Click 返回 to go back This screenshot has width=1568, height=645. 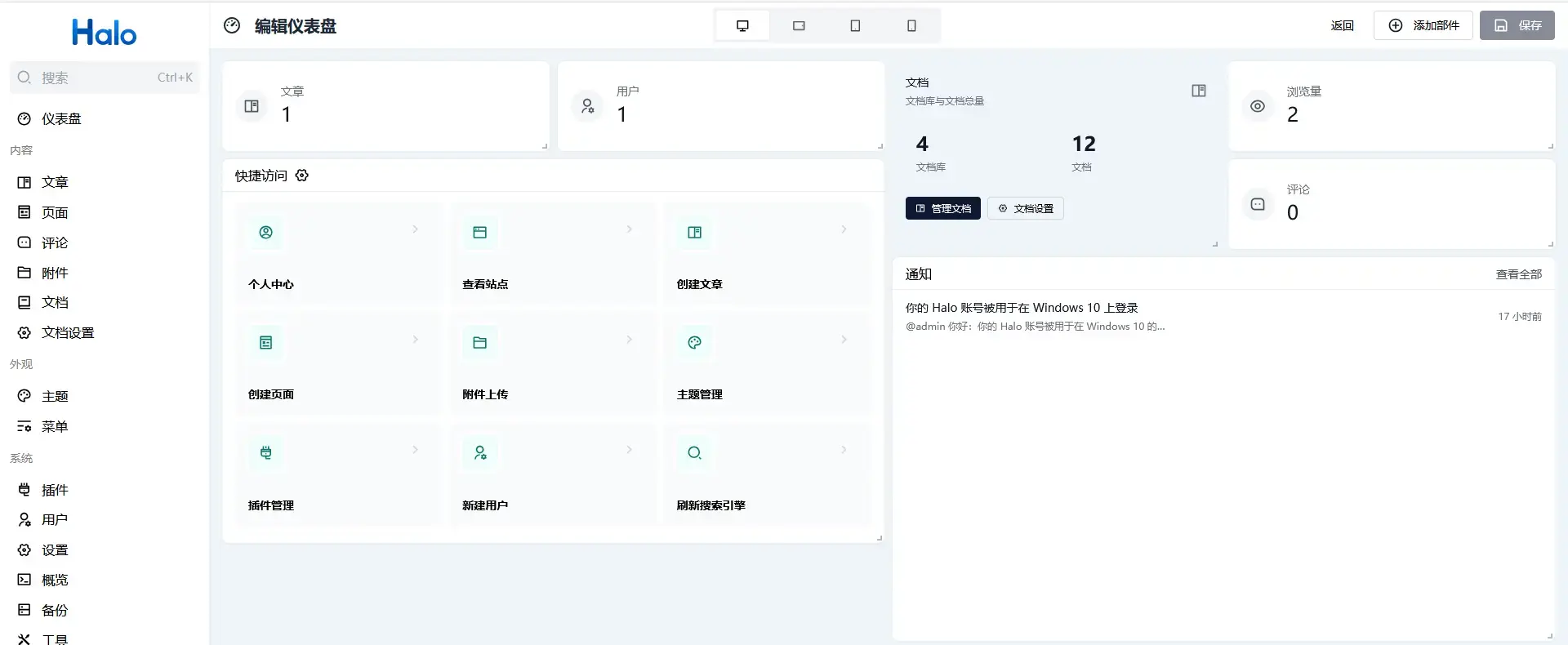pos(1342,25)
